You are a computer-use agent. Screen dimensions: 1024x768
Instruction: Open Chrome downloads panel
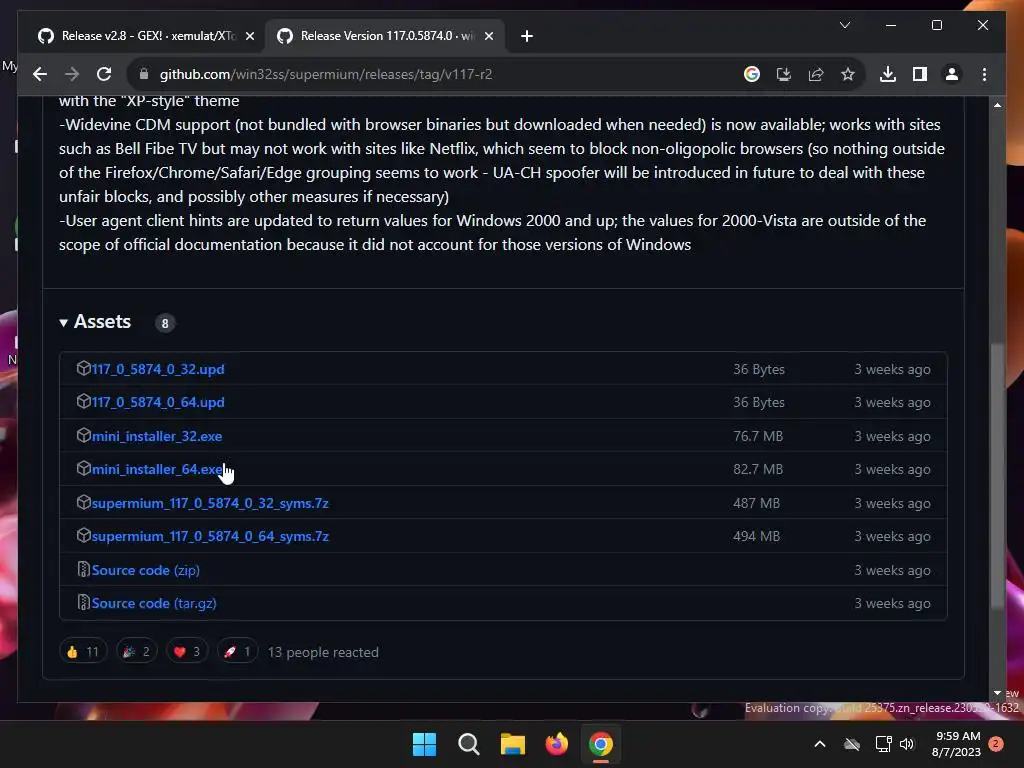point(888,74)
